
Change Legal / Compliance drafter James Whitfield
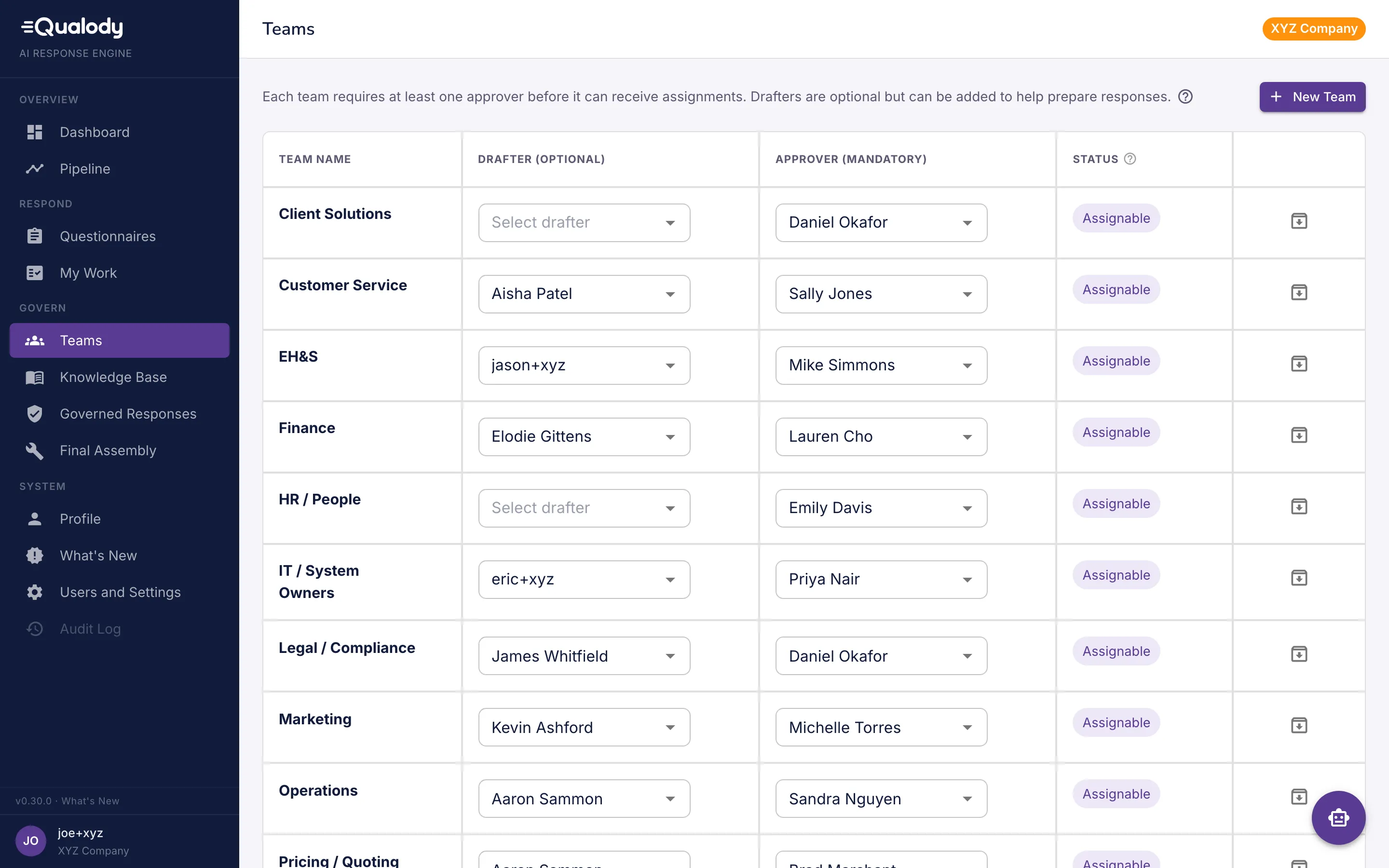(x=585, y=656)
